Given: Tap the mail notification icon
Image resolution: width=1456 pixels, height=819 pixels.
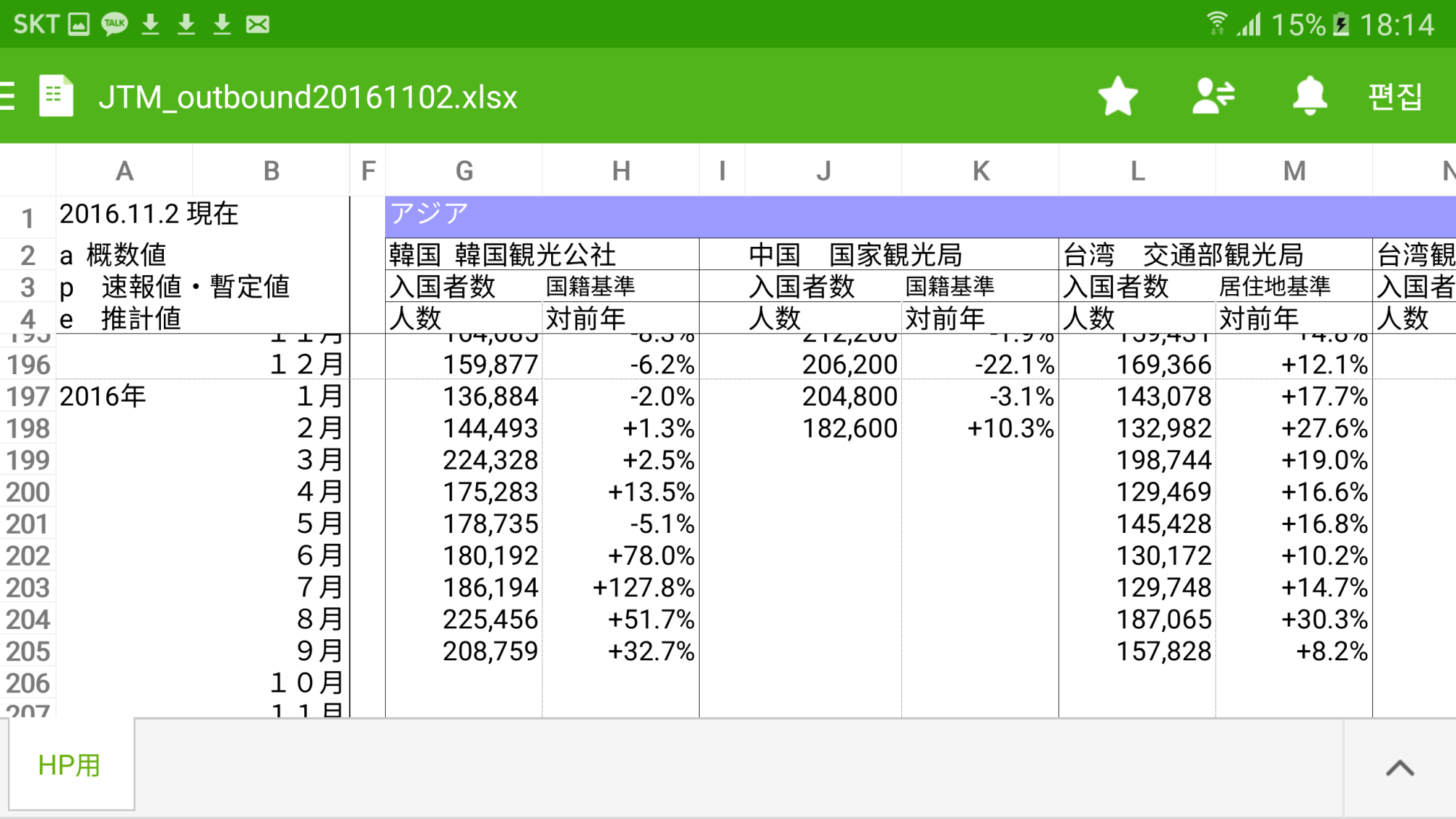Looking at the screenshot, I should pos(258,24).
